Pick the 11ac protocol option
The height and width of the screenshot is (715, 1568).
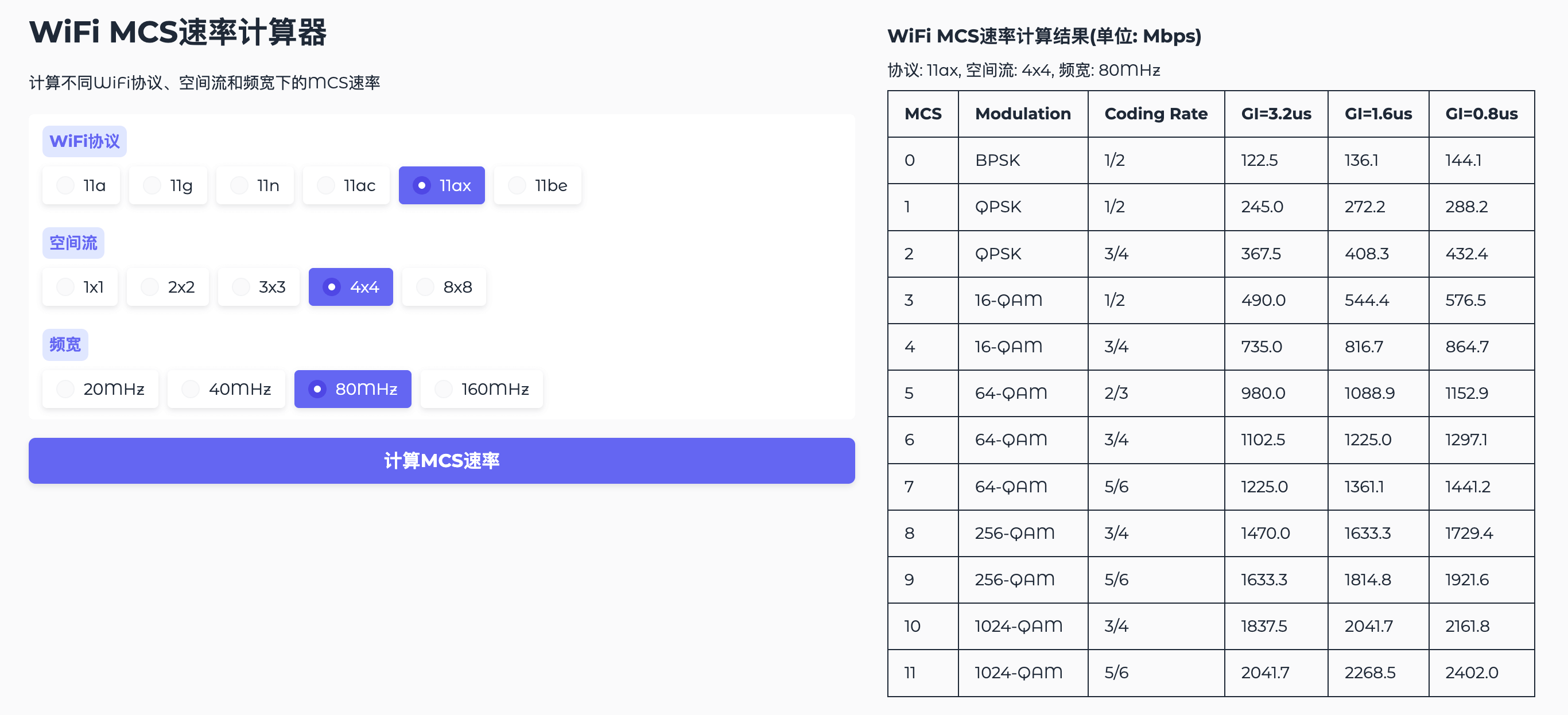(x=346, y=185)
